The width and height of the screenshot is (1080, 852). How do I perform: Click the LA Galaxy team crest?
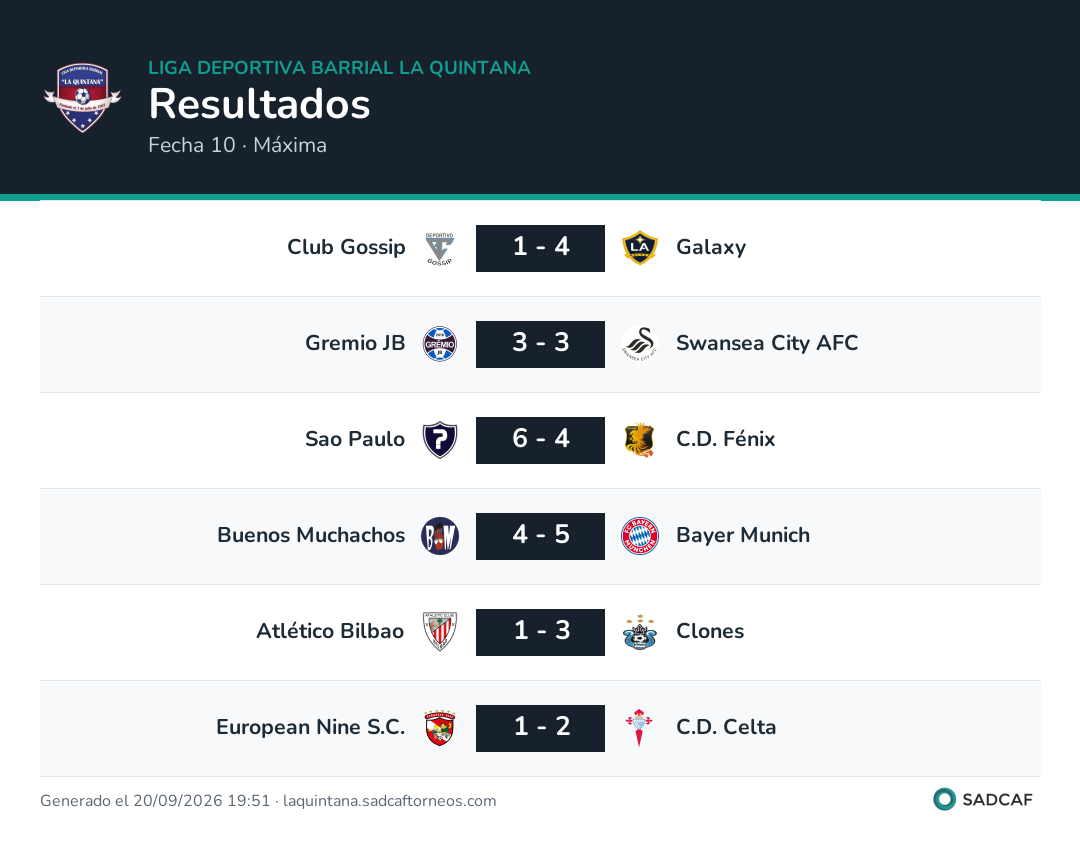(640, 248)
